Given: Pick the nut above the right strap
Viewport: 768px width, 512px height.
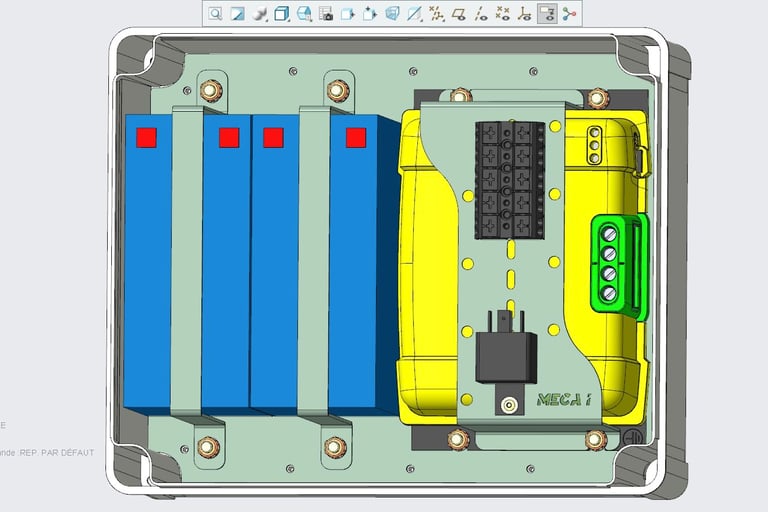Looking at the screenshot, I should tap(338, 90).
